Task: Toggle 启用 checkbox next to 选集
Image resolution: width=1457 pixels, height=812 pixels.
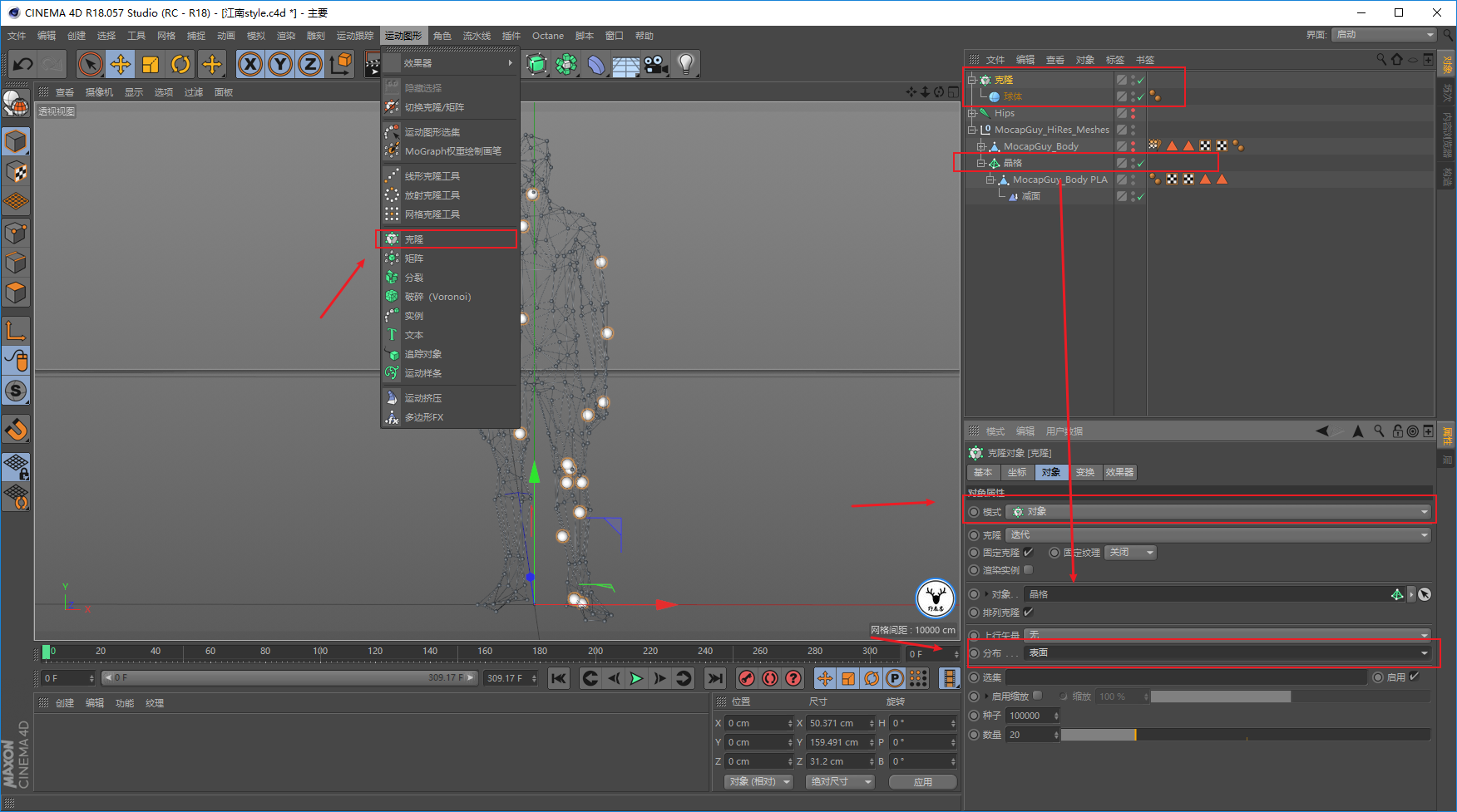Action: point(1415,677)
